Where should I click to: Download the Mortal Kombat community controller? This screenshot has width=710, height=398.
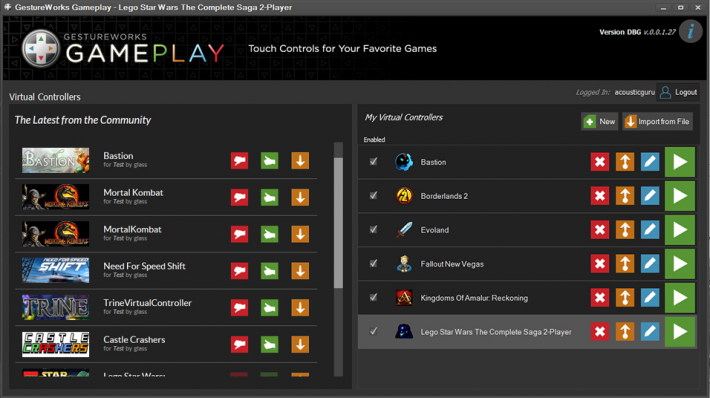click(300, 197)
